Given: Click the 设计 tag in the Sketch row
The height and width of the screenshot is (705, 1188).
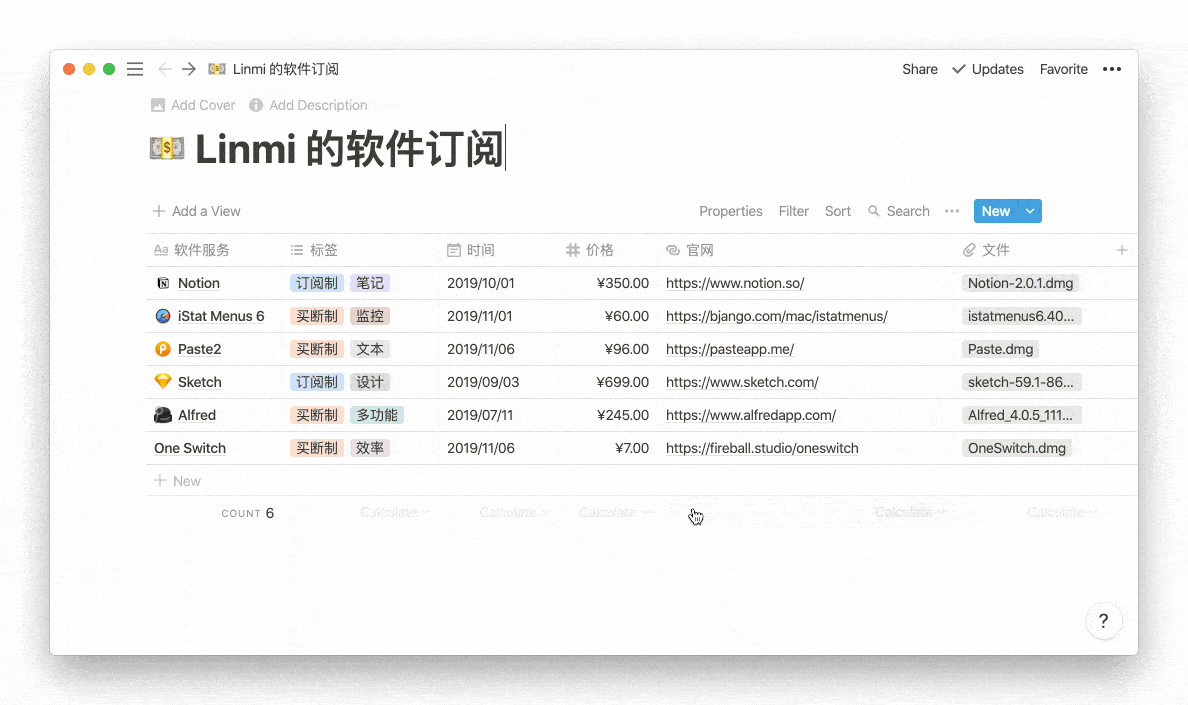Looking at the screenshot, I should click(370, 382).
